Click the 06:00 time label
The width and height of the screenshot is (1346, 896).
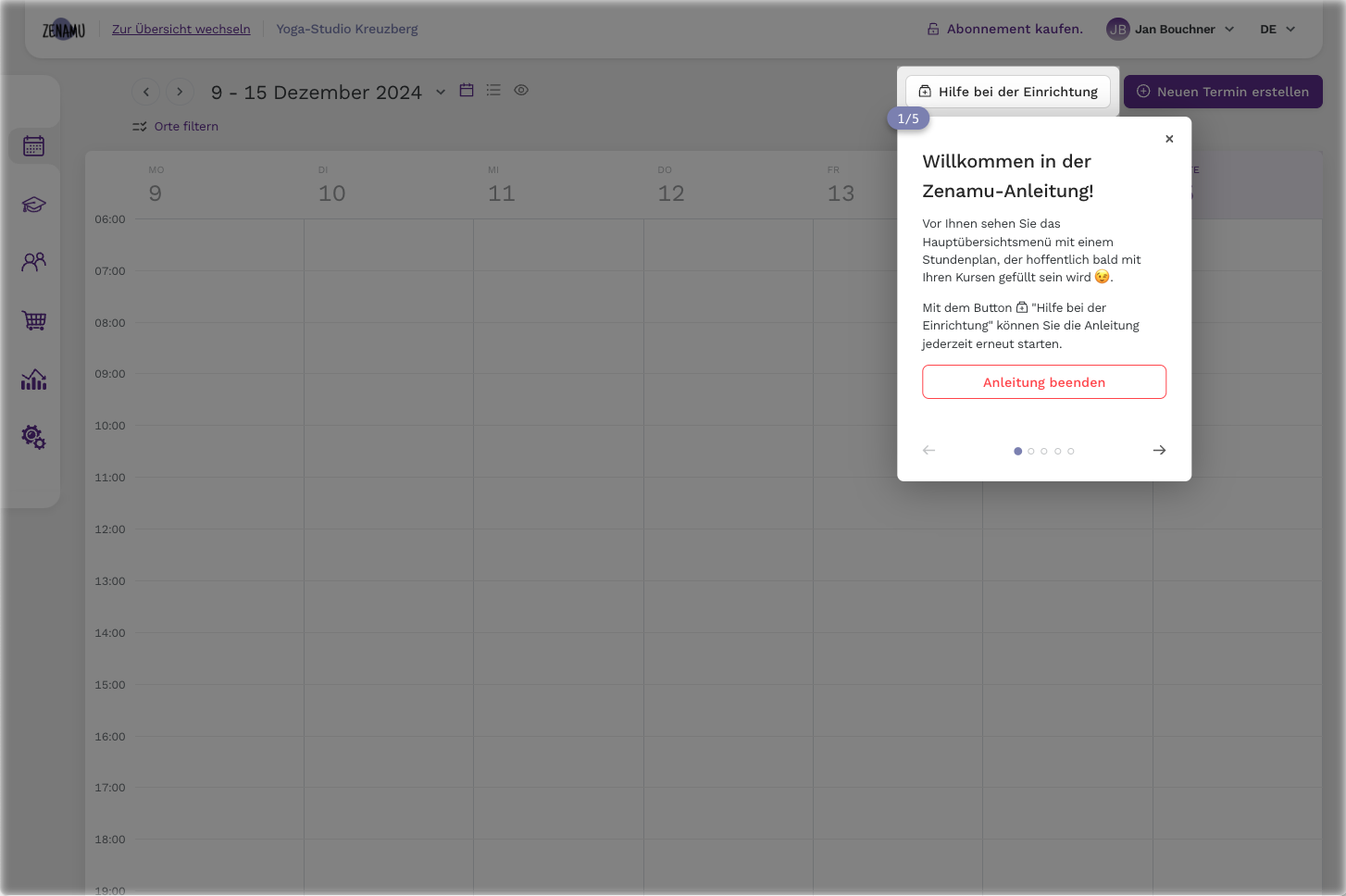110,219
